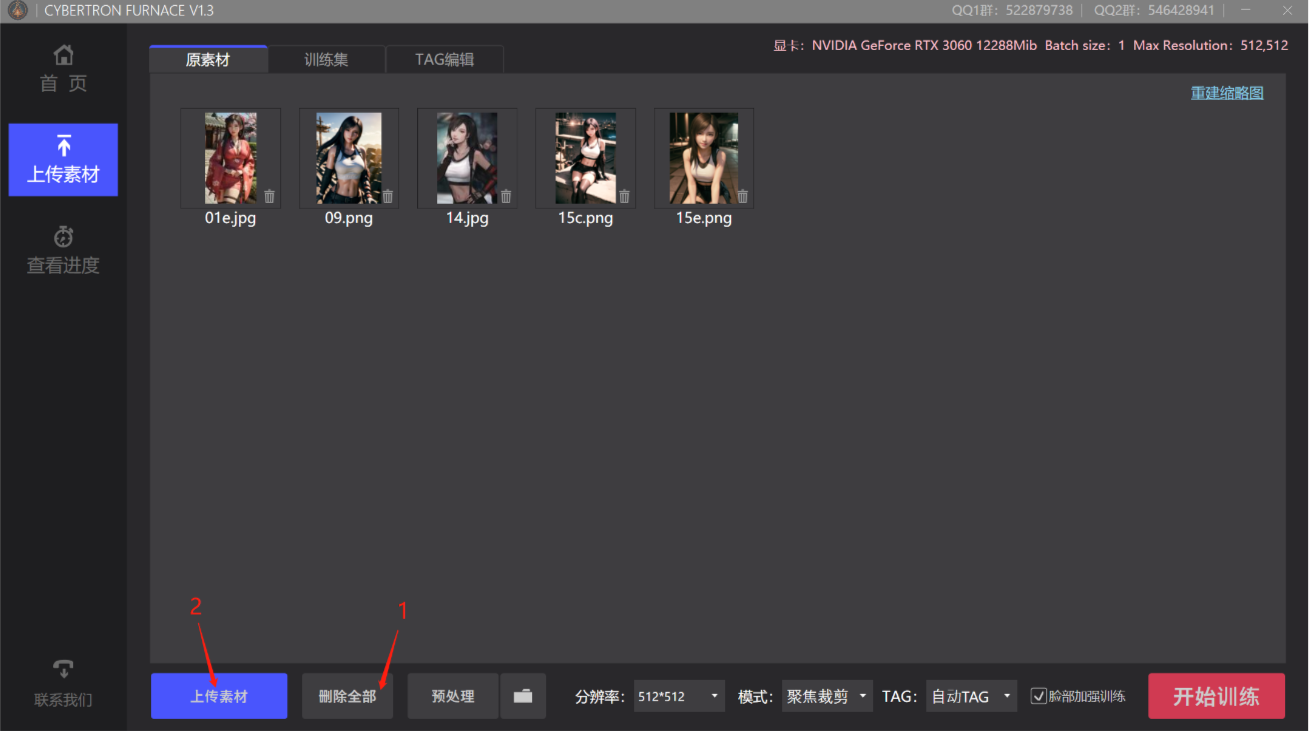This screenshot has height=731, width=1309.
Task: Select the 15c.png thumbnail
Action: click(585, 158)
